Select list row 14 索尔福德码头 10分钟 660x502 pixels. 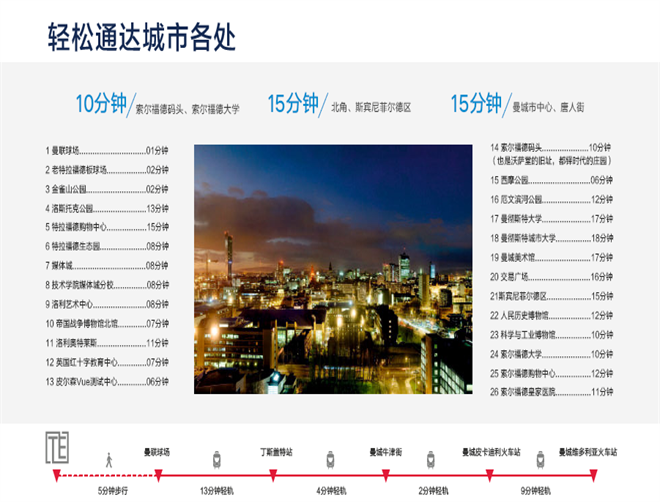pyautogui.click(x=551, y=148)
